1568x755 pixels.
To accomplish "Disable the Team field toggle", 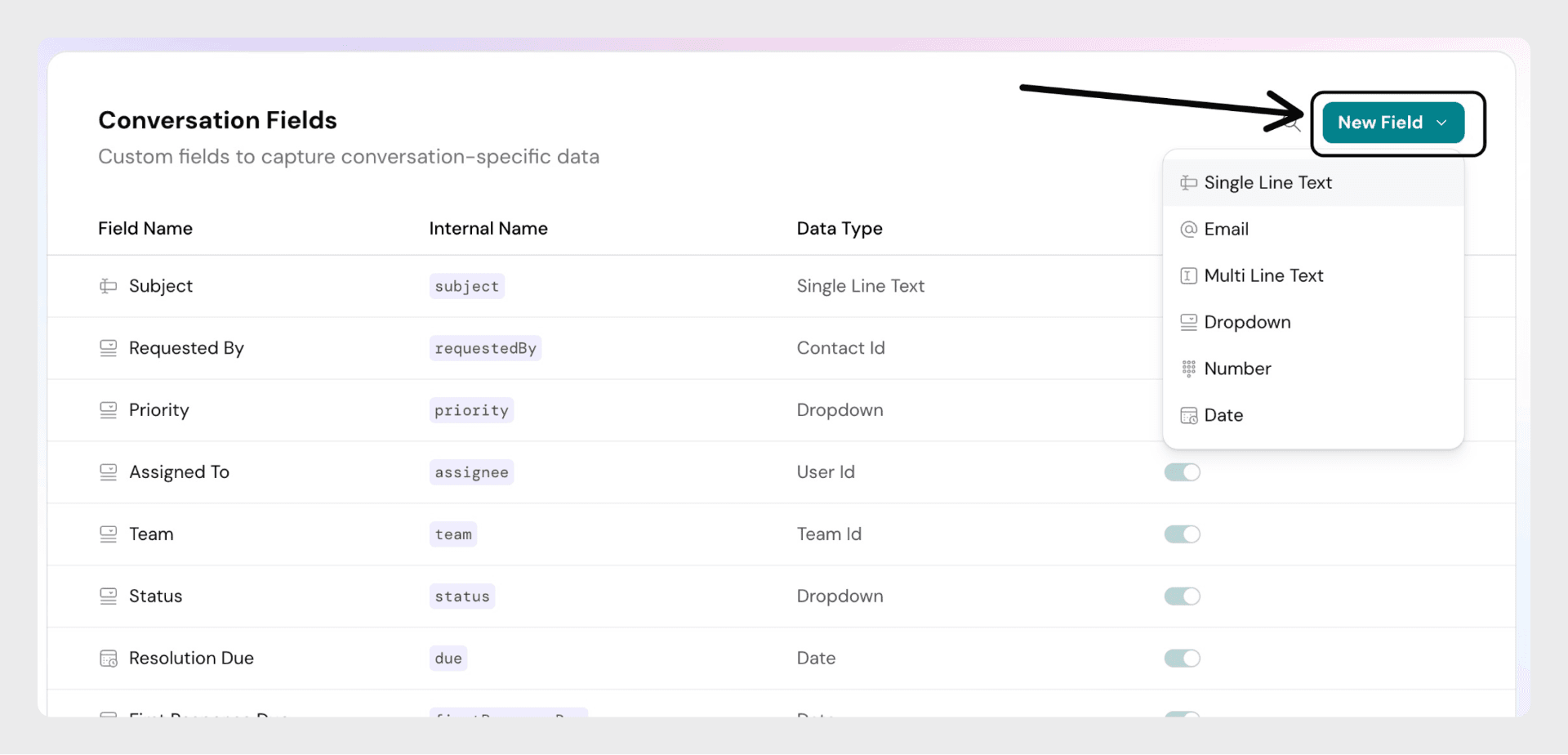I will pos(1182,534).
